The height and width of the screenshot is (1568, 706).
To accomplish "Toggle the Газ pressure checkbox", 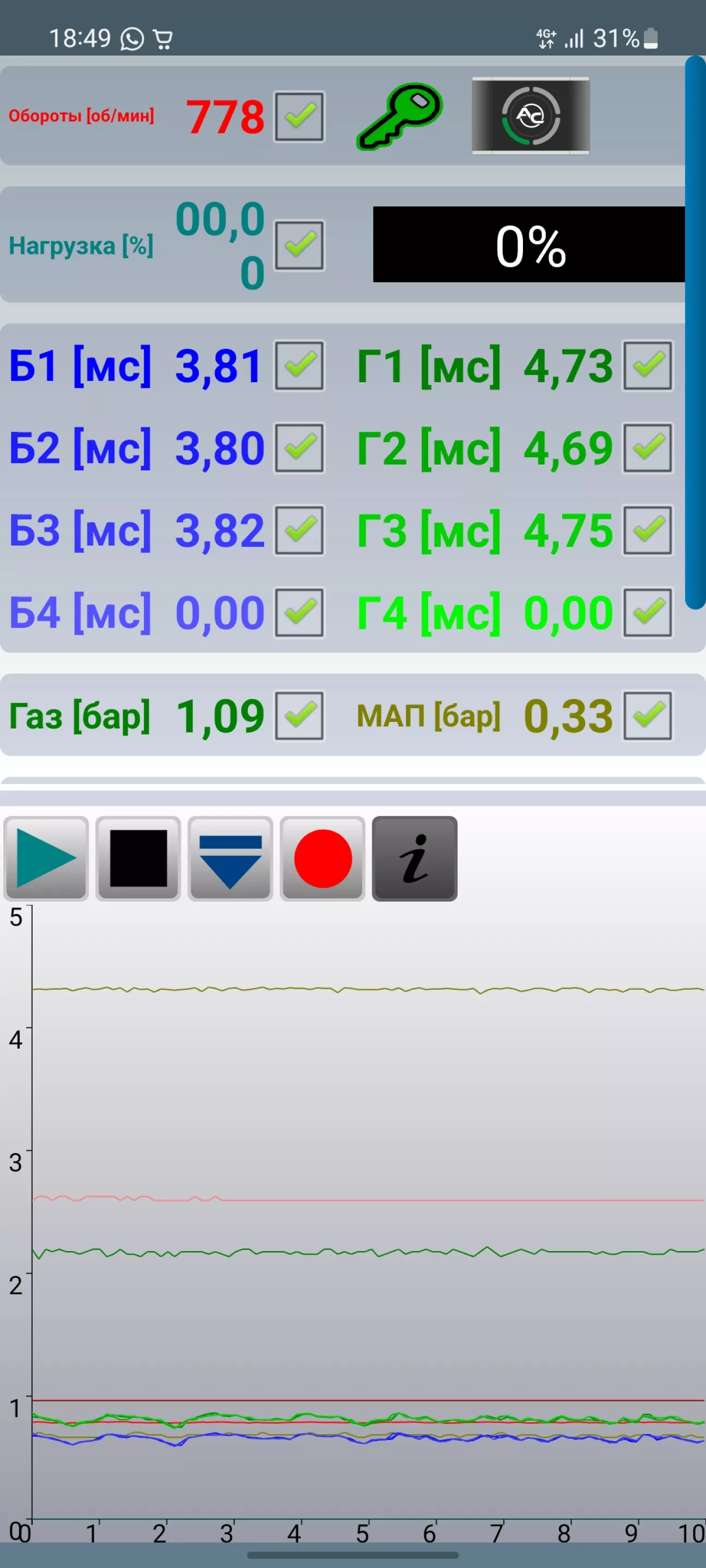I will [299, 716].
